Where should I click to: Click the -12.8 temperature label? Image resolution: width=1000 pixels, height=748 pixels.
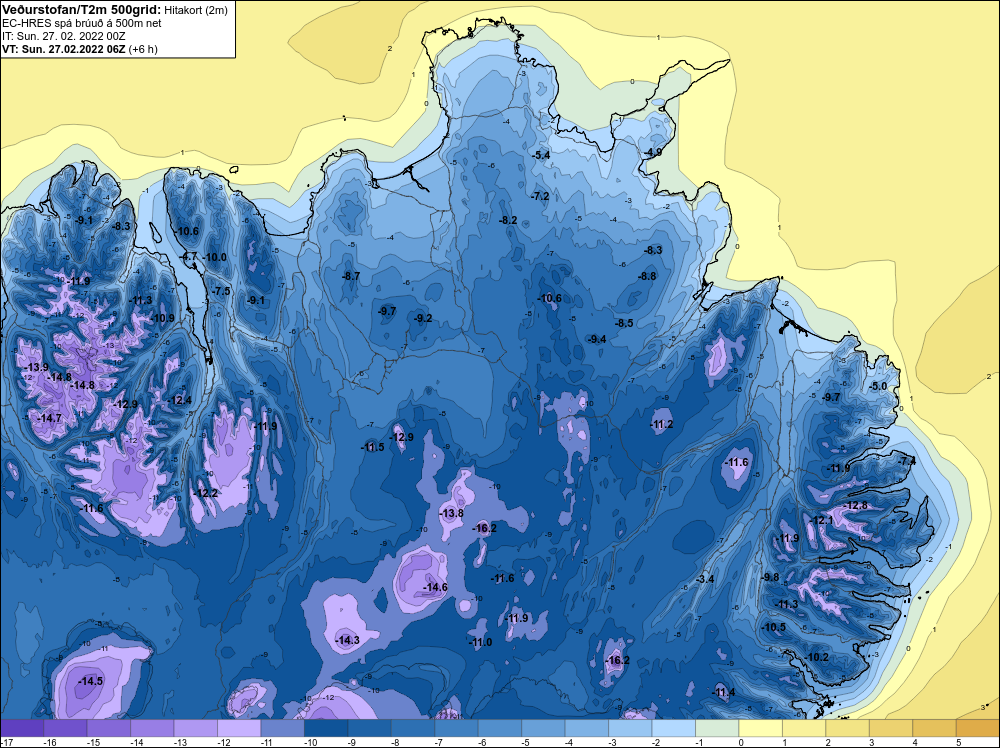point(855,506)
